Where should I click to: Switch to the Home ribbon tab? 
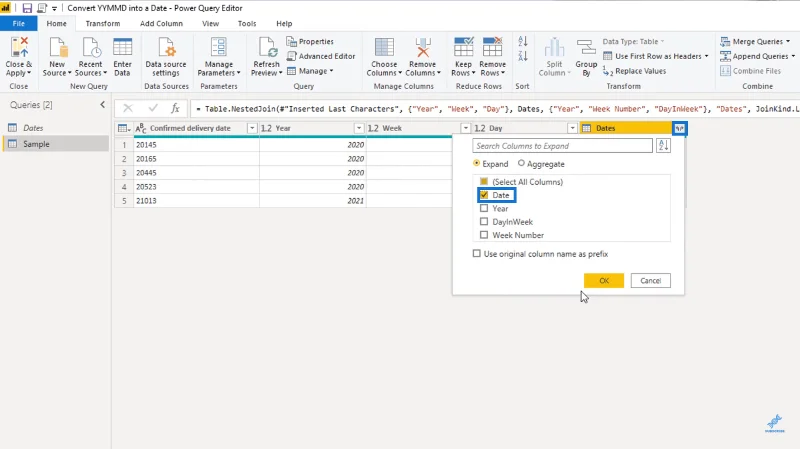pos(56,23)
